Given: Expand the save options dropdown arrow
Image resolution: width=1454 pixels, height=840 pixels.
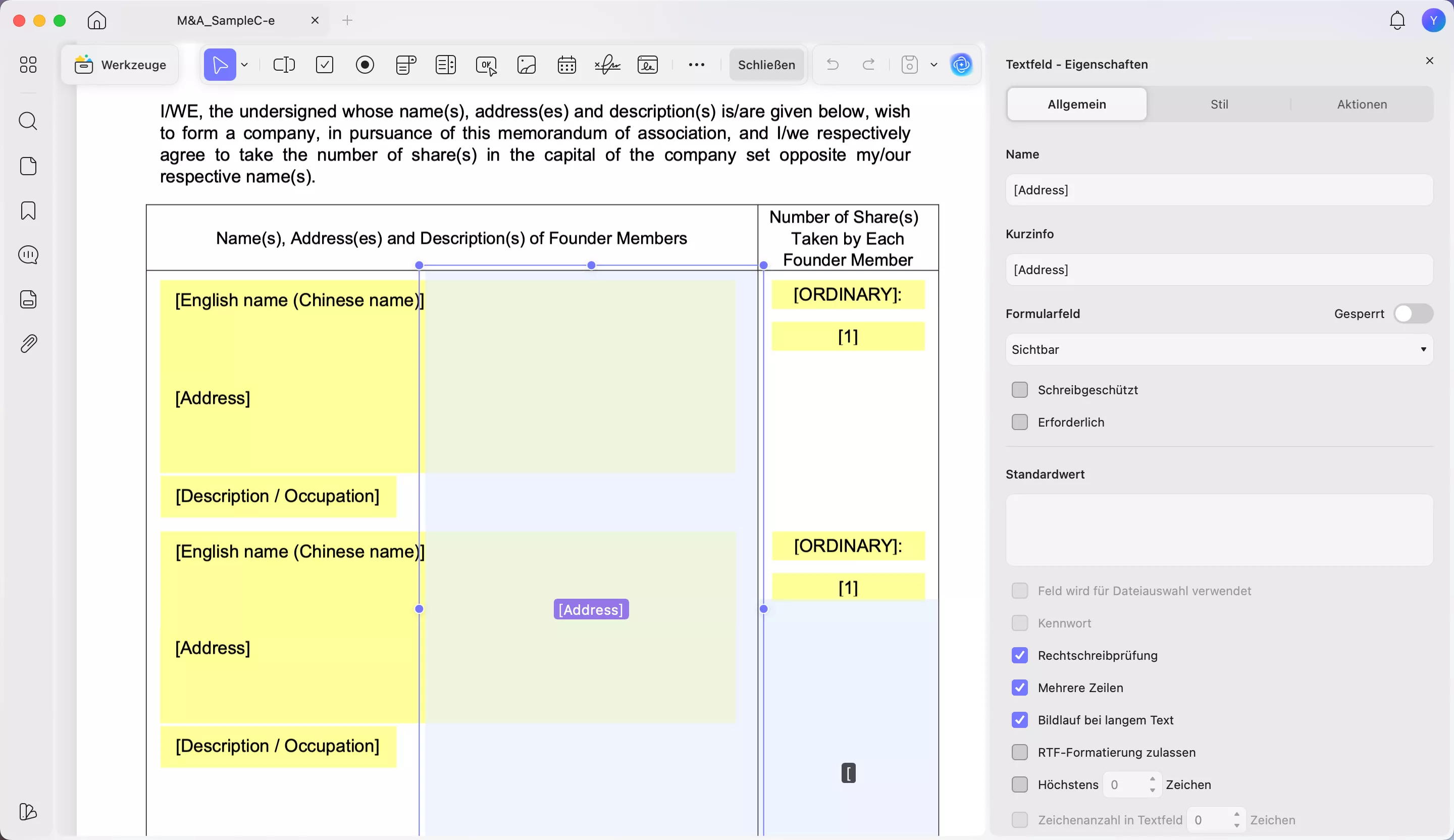Looking at the screenshot, I should 933,65.
